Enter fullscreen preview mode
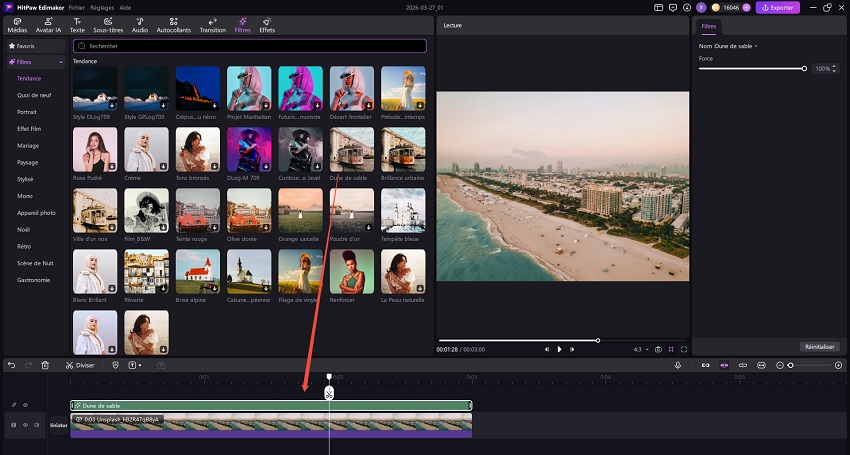 click(684, 349)
